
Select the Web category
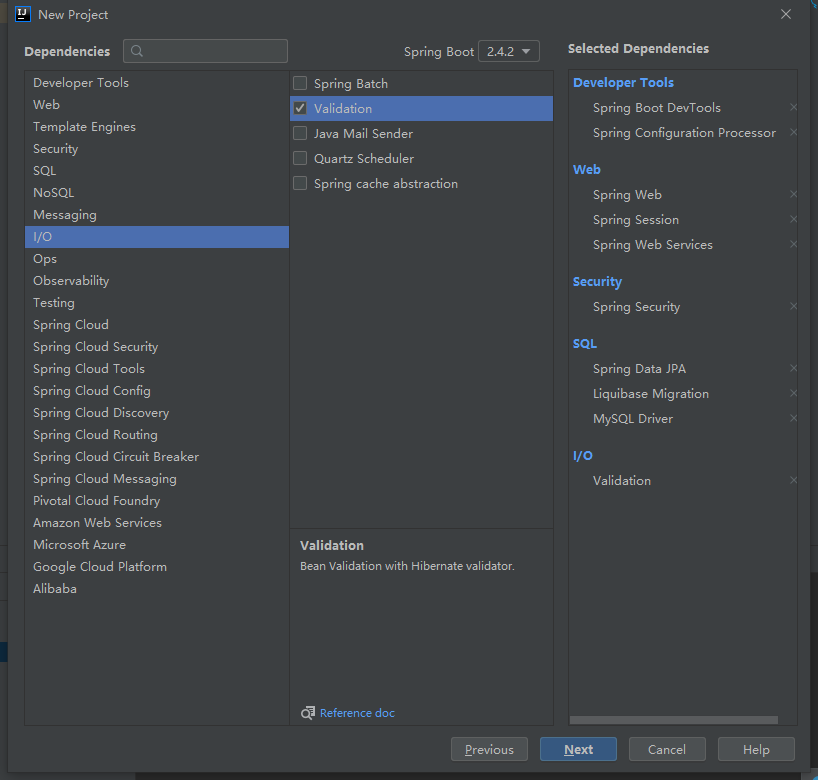[x=157, y=105]
